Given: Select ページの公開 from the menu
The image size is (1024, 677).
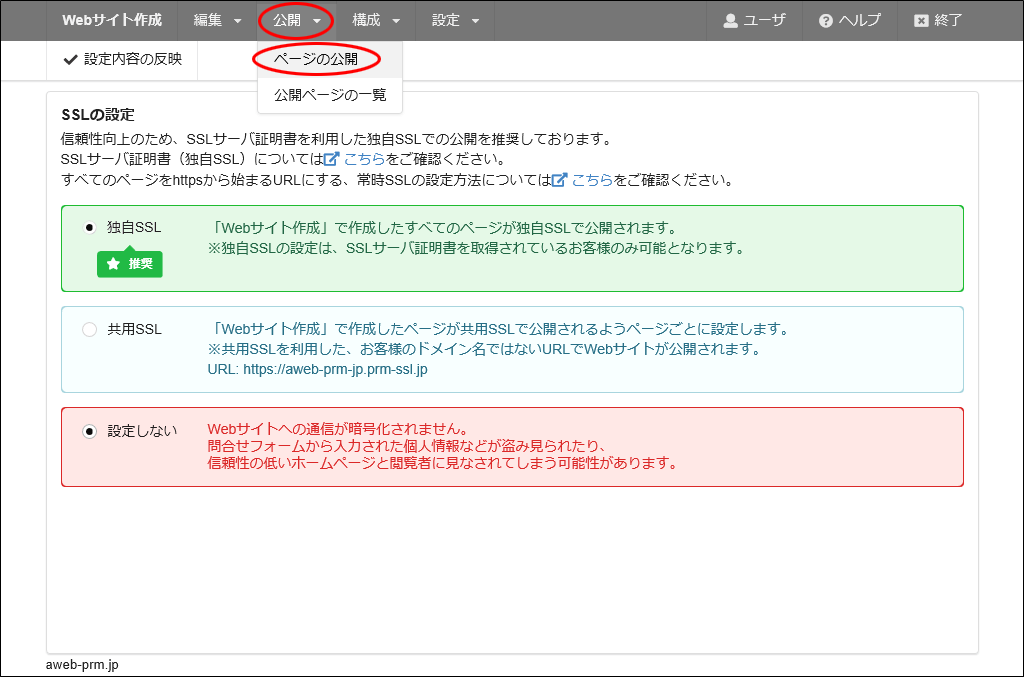Looking at the screenshot, I should pos(316,60).
